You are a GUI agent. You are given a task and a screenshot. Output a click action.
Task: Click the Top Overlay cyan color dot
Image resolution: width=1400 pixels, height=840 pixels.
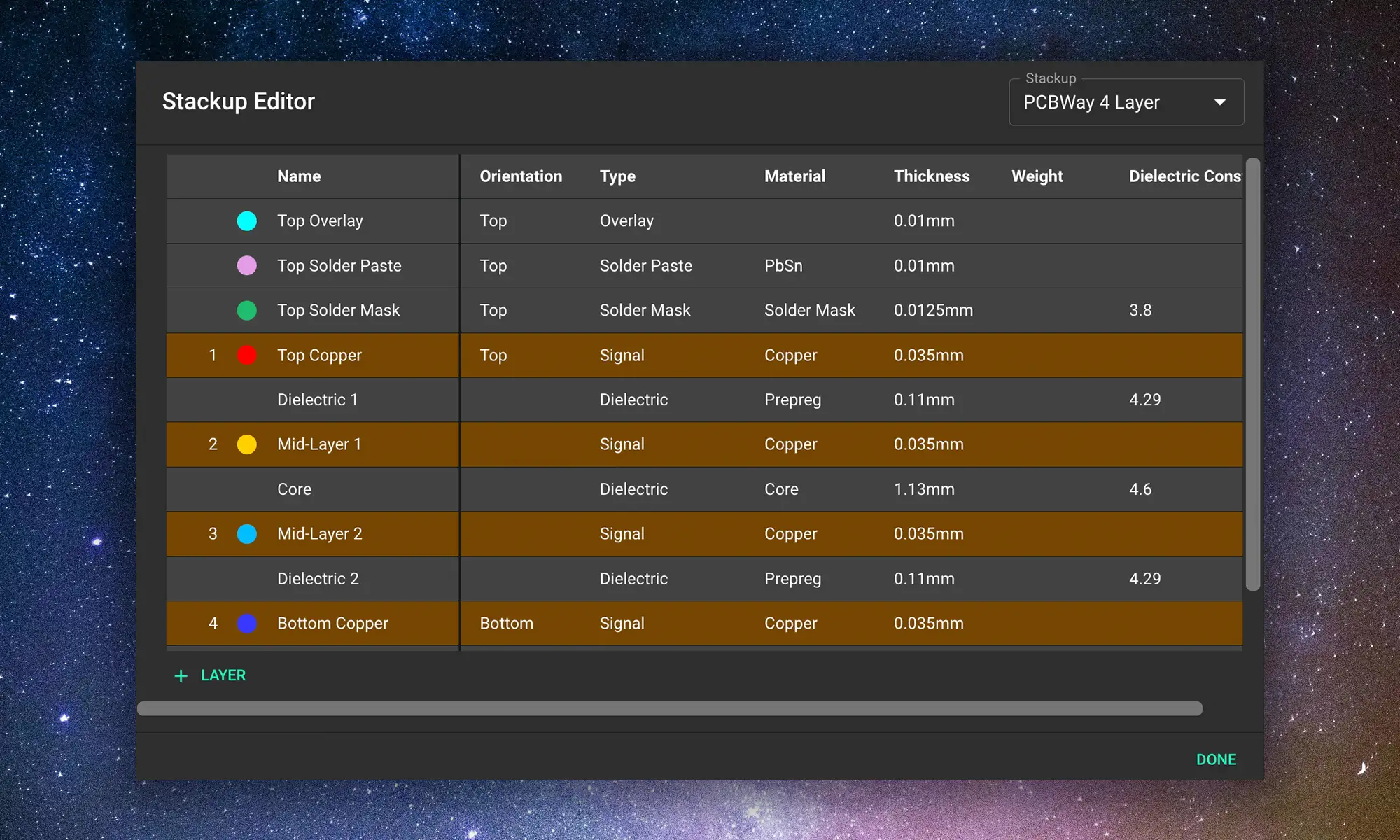246,220
